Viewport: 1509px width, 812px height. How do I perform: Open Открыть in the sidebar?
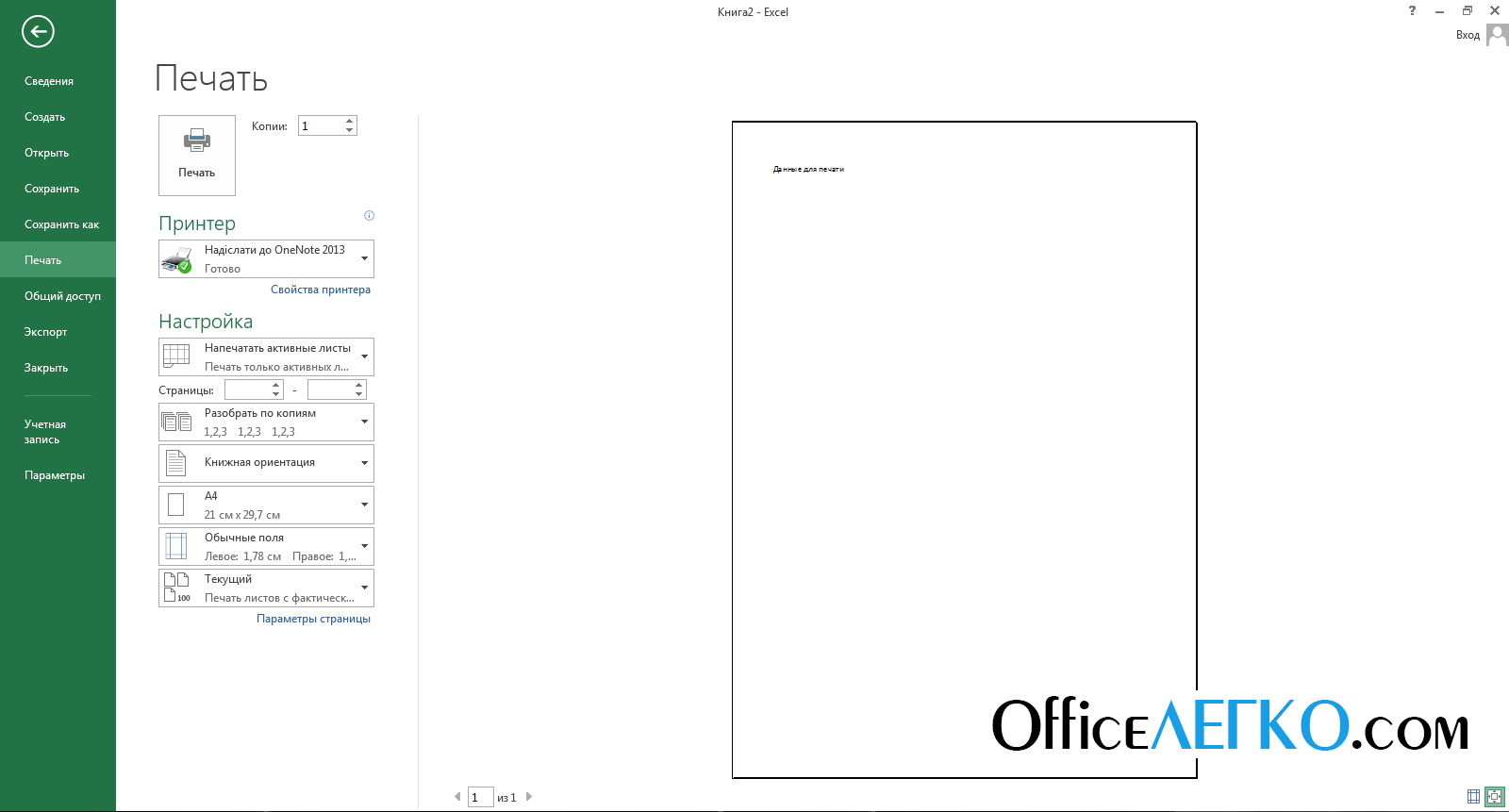(x=58, y=153)
